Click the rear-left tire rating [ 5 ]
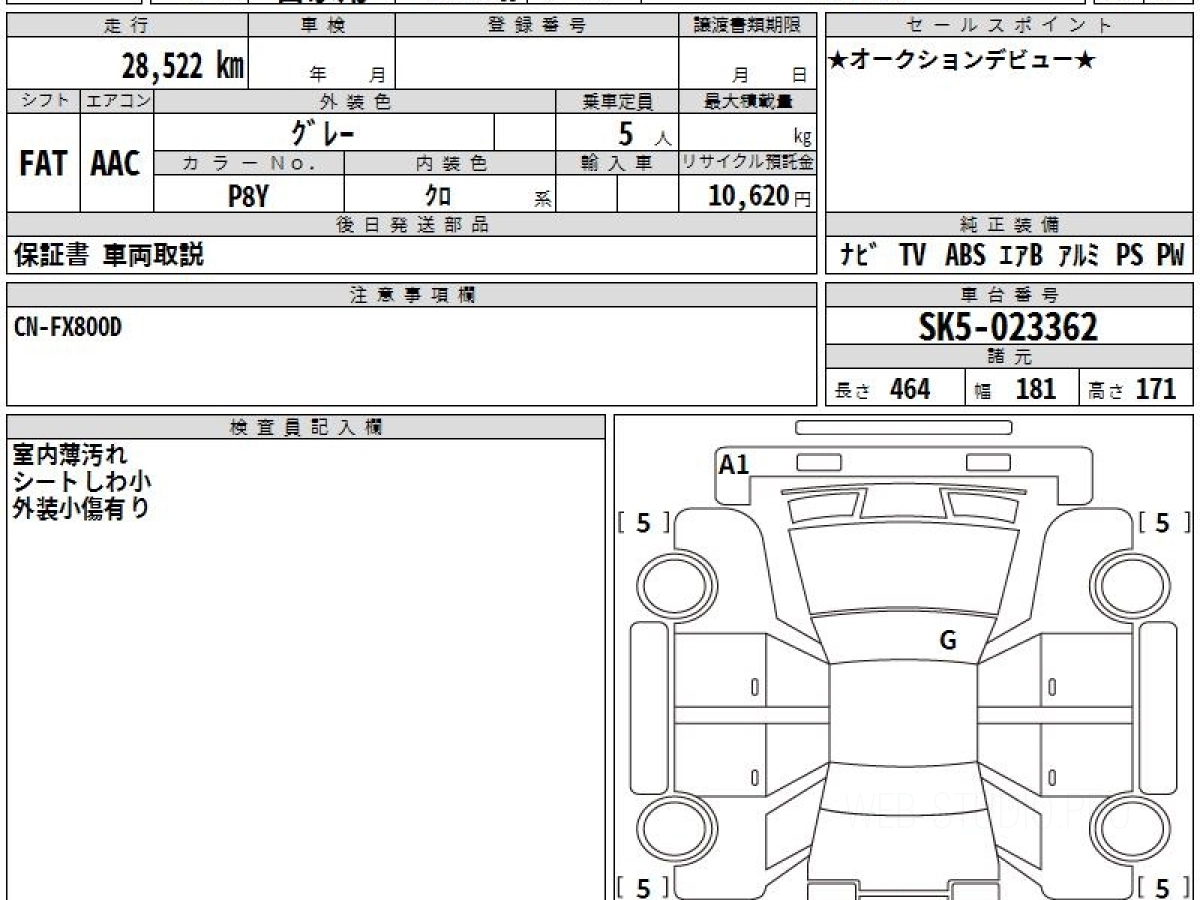The image size is (1200, 900). [x=643, y=886]
